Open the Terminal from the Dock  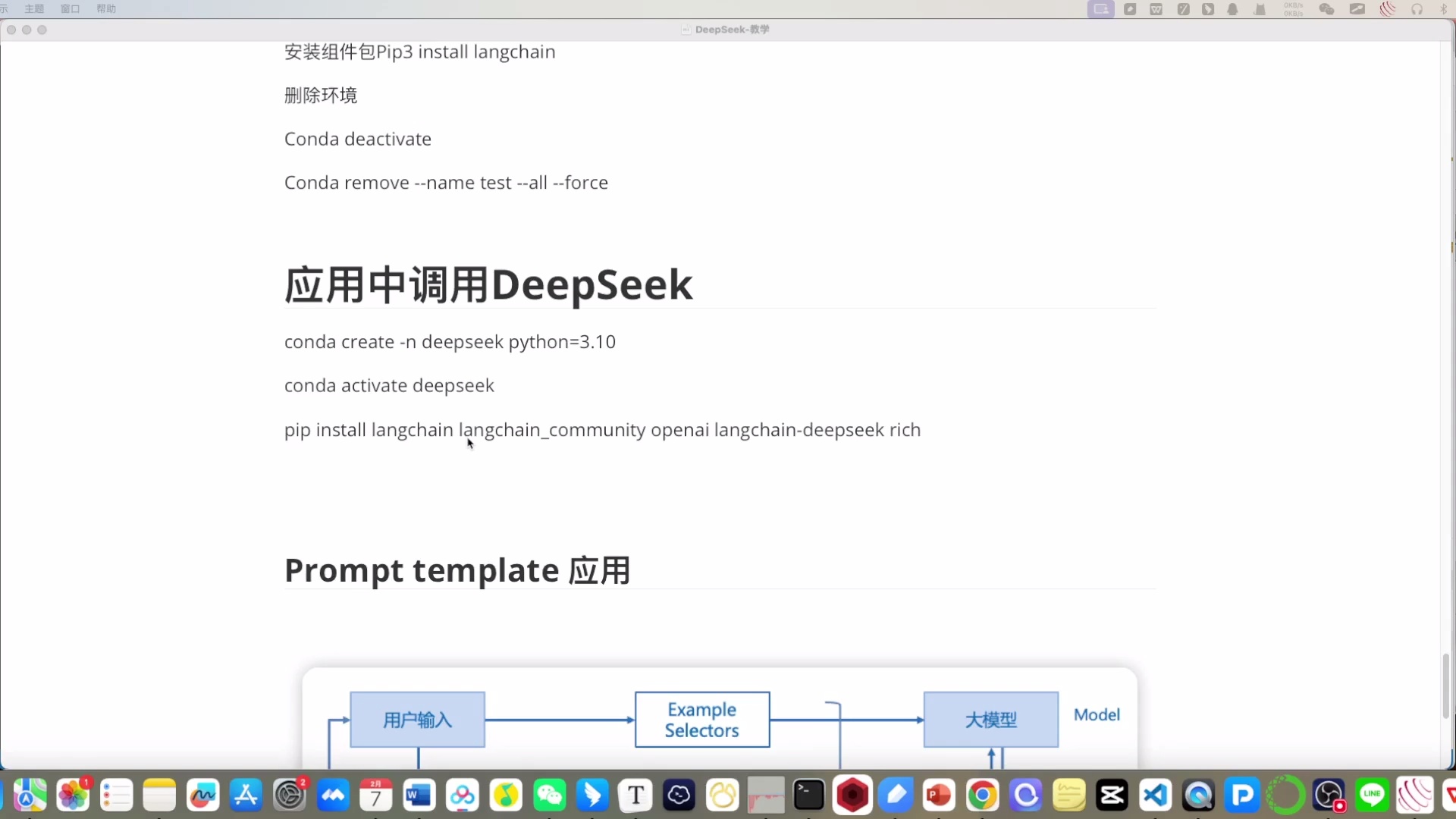pyautogui.click(x=808, y=795)
